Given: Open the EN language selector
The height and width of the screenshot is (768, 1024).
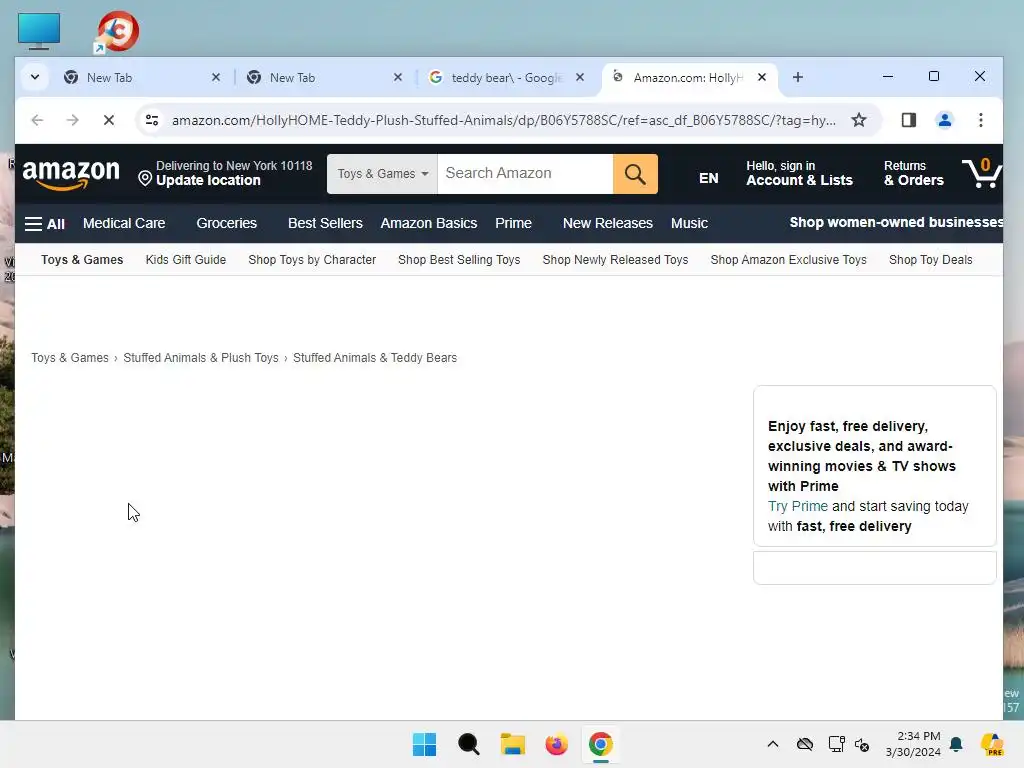Looking at the screenshot, I should coord(709,178).
